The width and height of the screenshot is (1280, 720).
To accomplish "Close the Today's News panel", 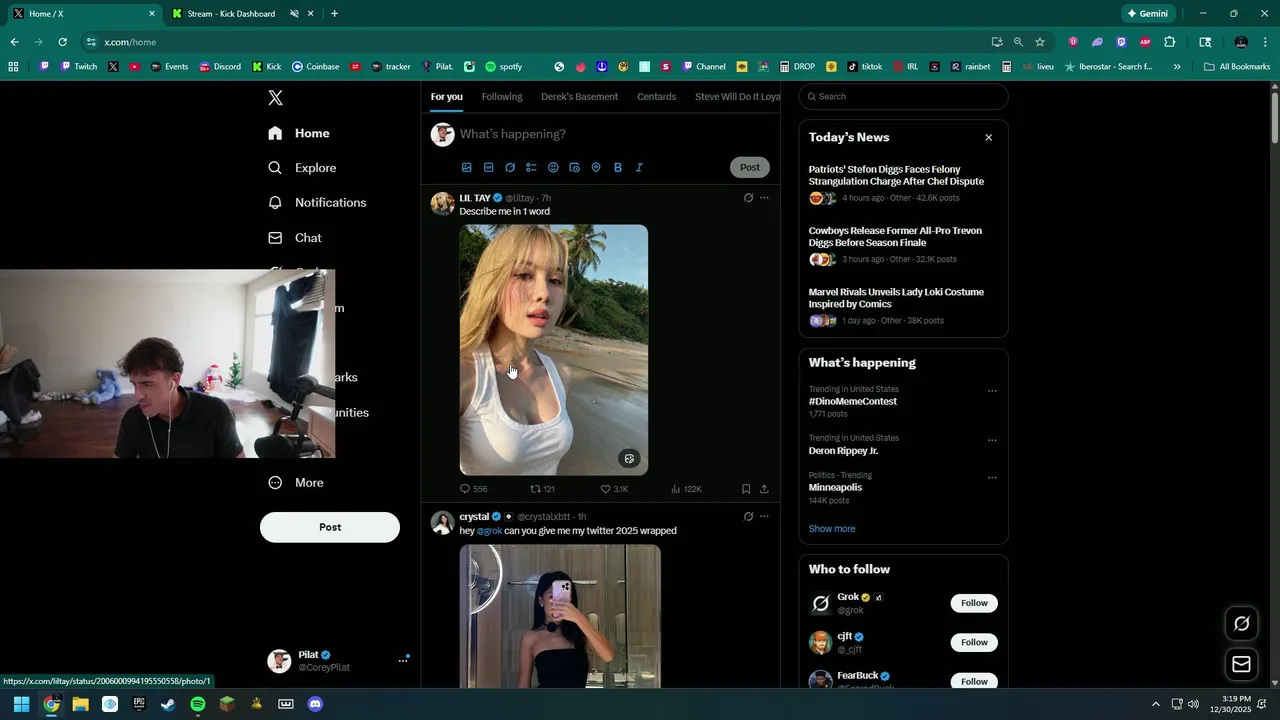I will click(x=988, y=138).
